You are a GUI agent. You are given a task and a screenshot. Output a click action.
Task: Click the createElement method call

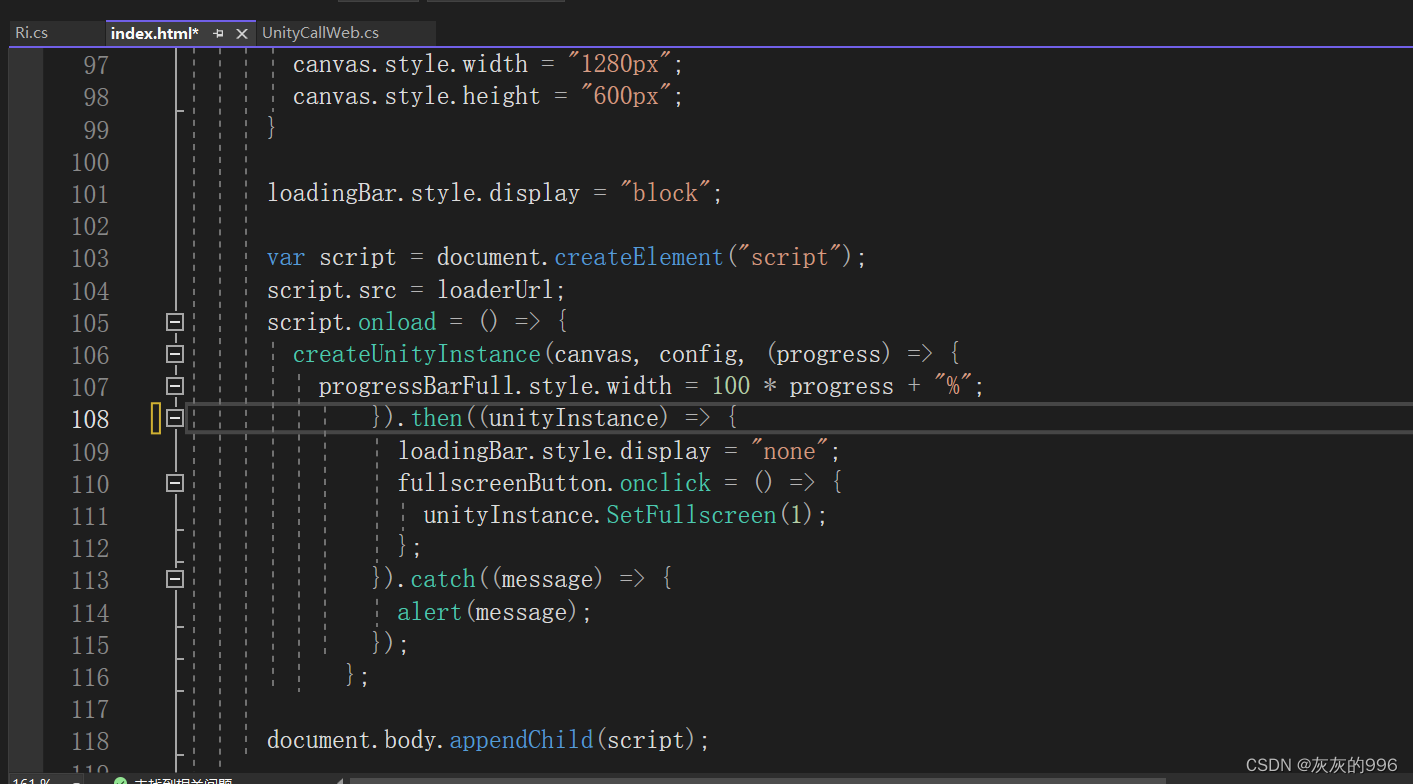[x=639, y=257]
